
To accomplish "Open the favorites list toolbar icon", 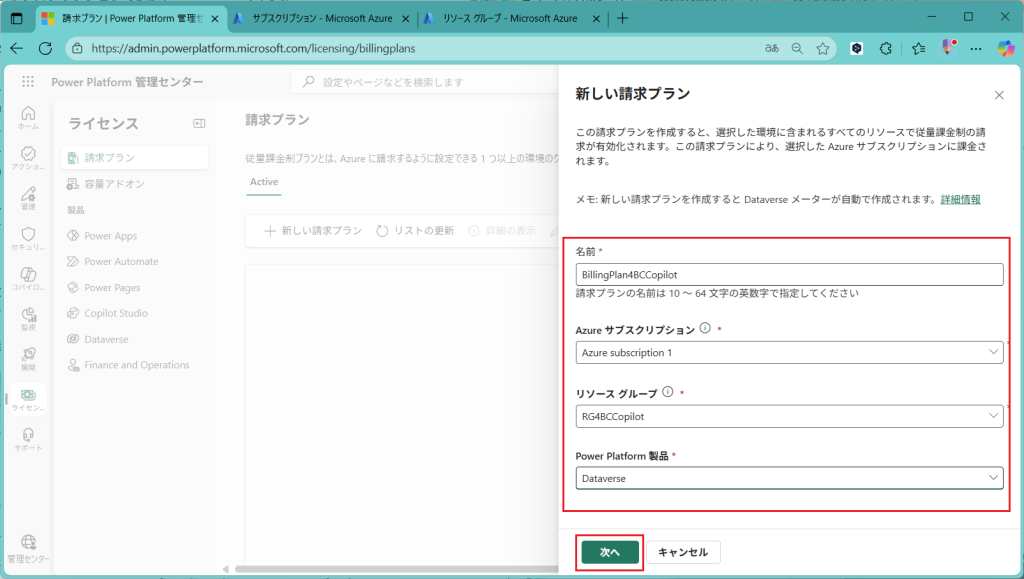I will pos(918,48).
